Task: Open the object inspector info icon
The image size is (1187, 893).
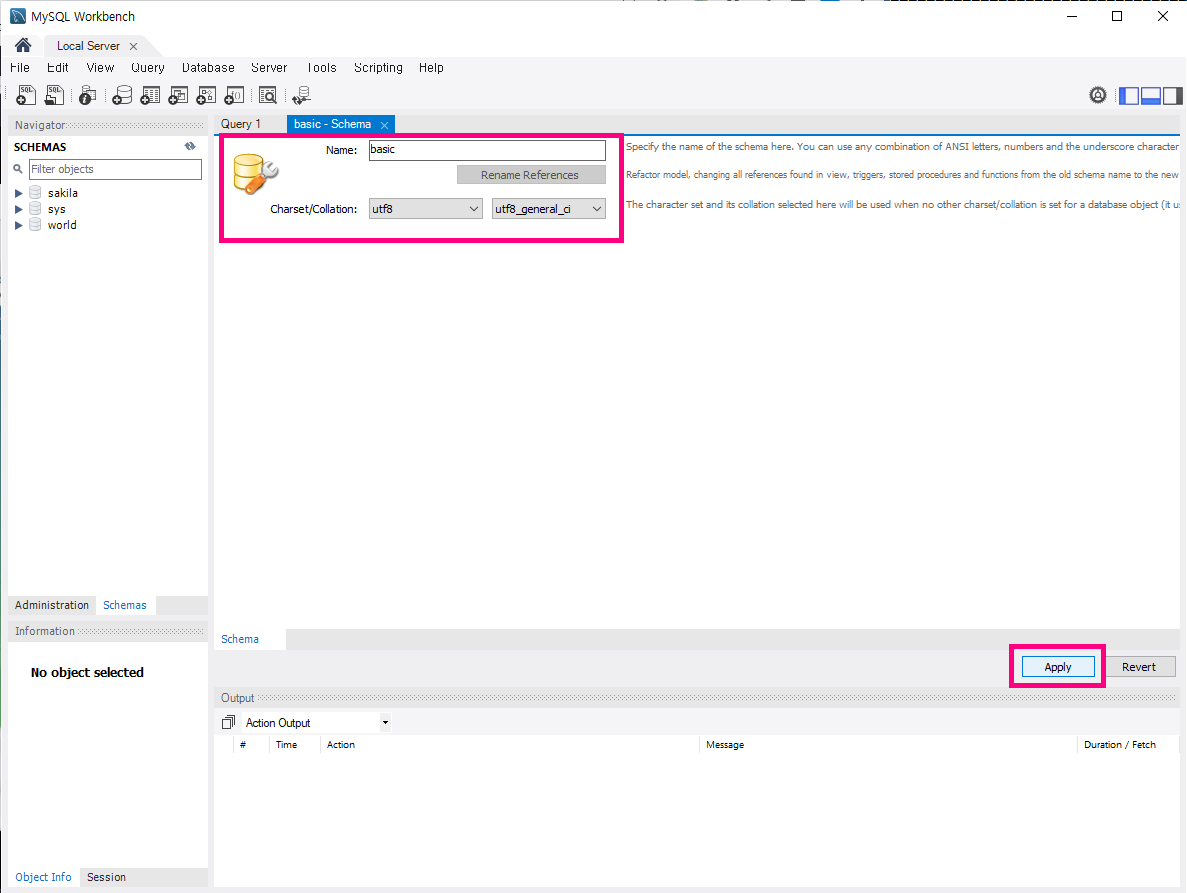Action: coord(87,95)
